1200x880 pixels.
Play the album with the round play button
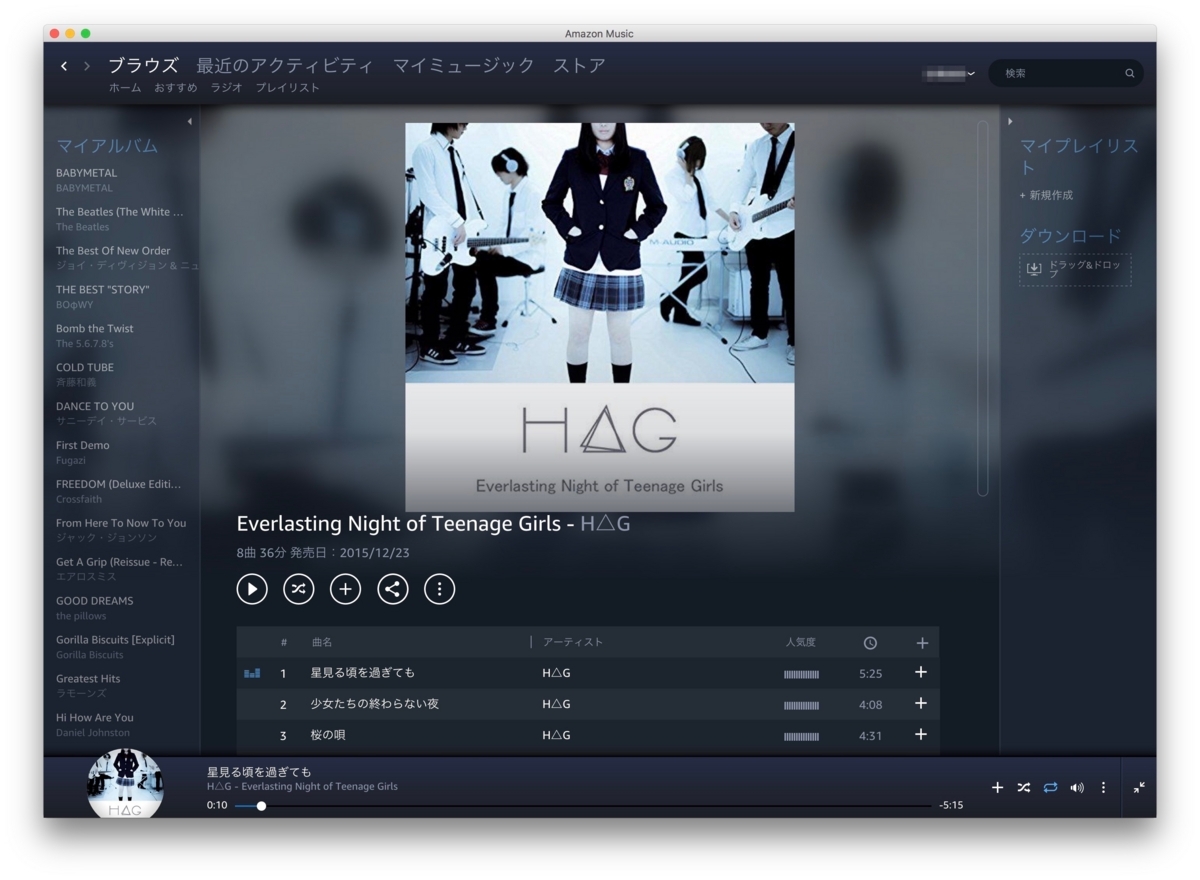(252, 589)
